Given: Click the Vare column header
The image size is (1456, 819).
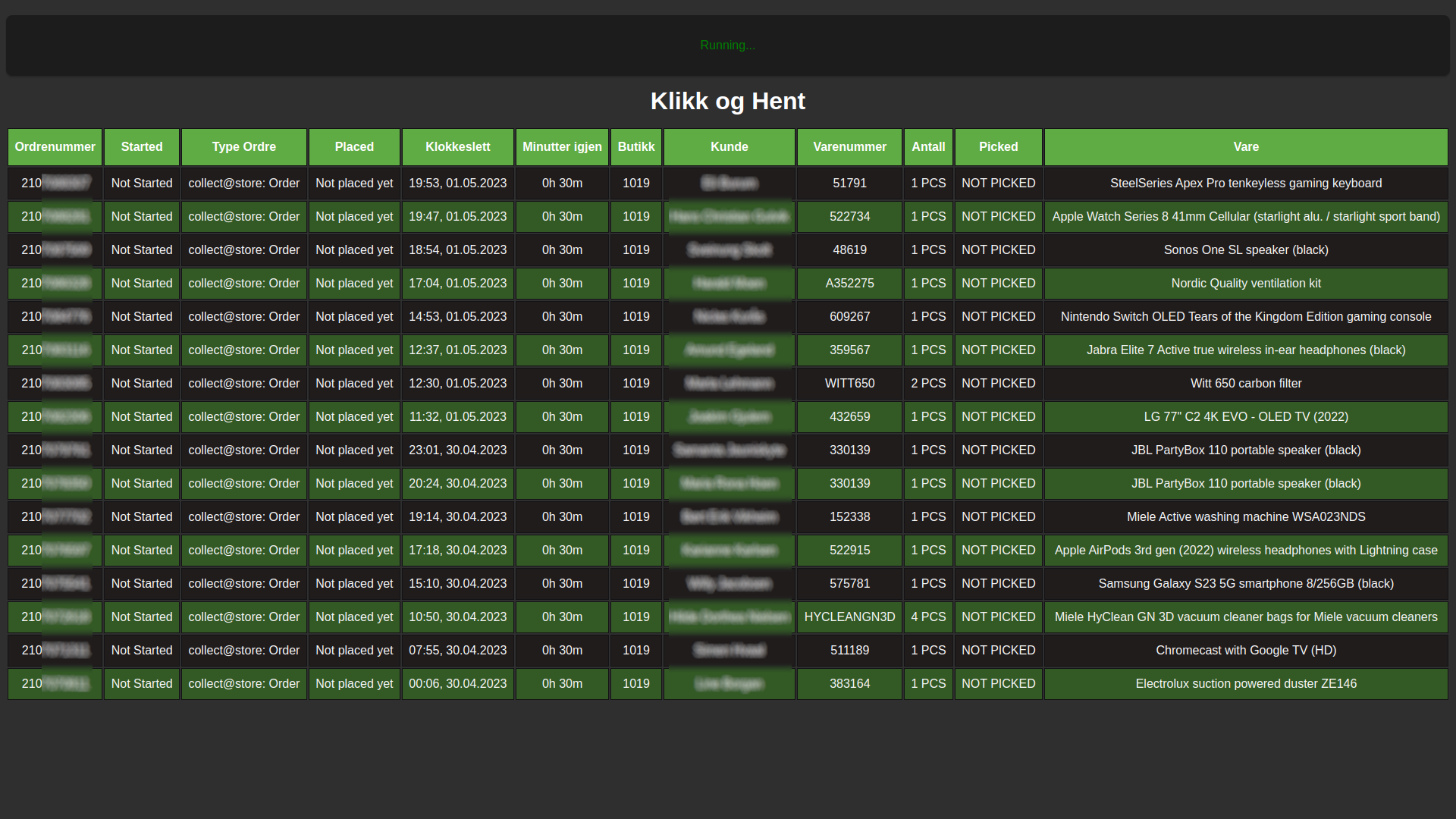Looking at the screenshot, I should 1246,147.
